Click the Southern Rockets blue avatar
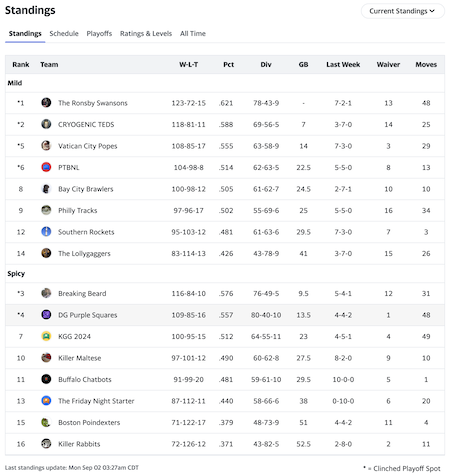The image size is (450, 475). (x=46, y=232)
